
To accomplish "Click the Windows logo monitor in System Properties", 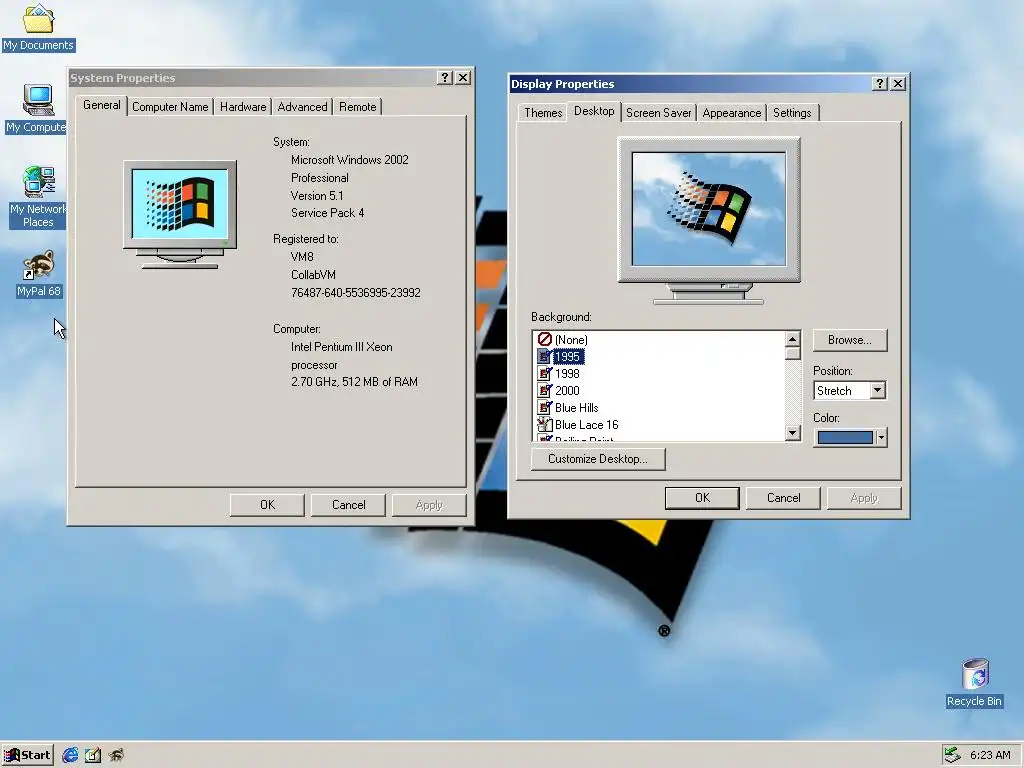I will (x=180, y=215).
